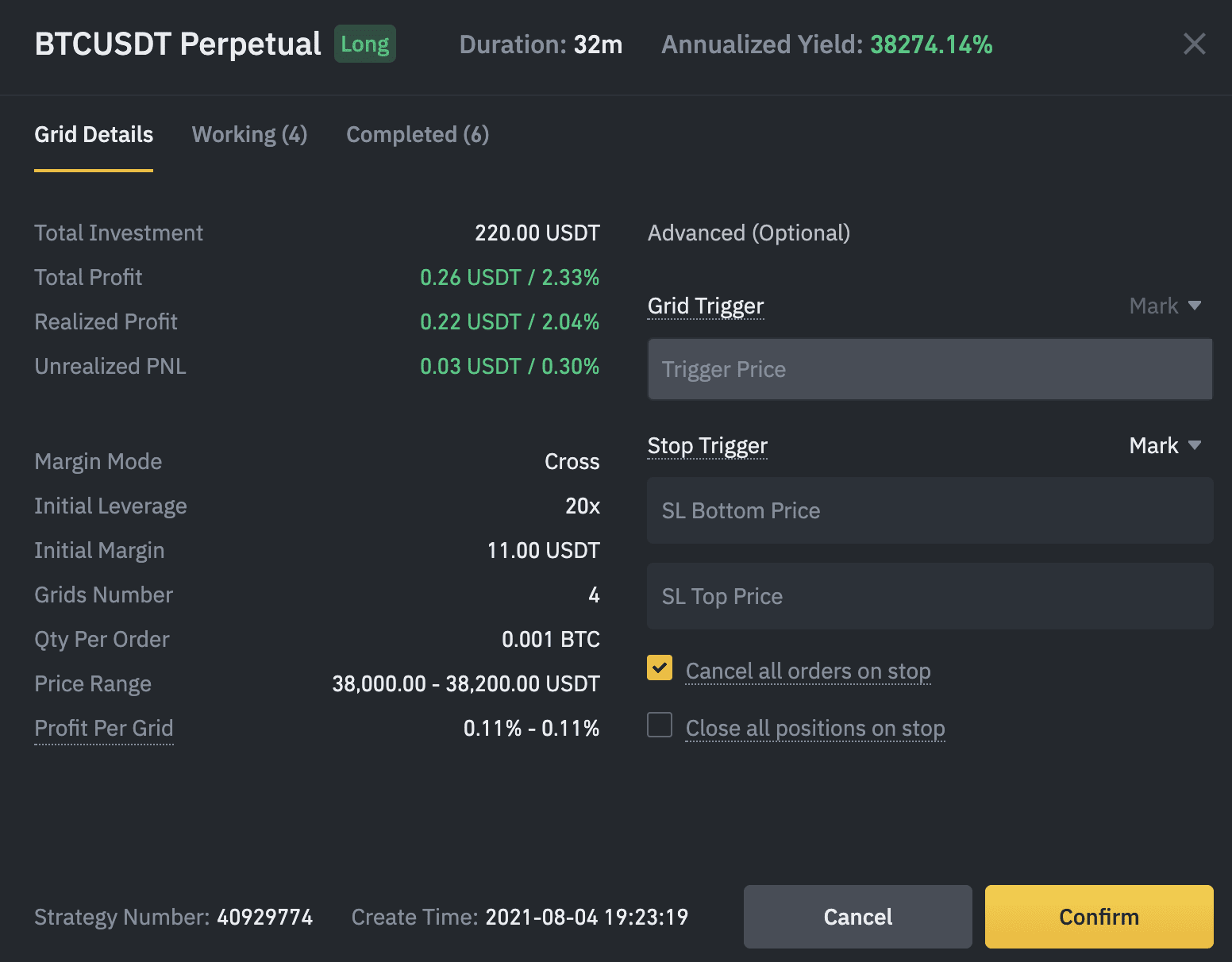Uncheck Cancel all orders on stop
The width and height of the screenshot is (1232, 962).
[x=660, y=668]
